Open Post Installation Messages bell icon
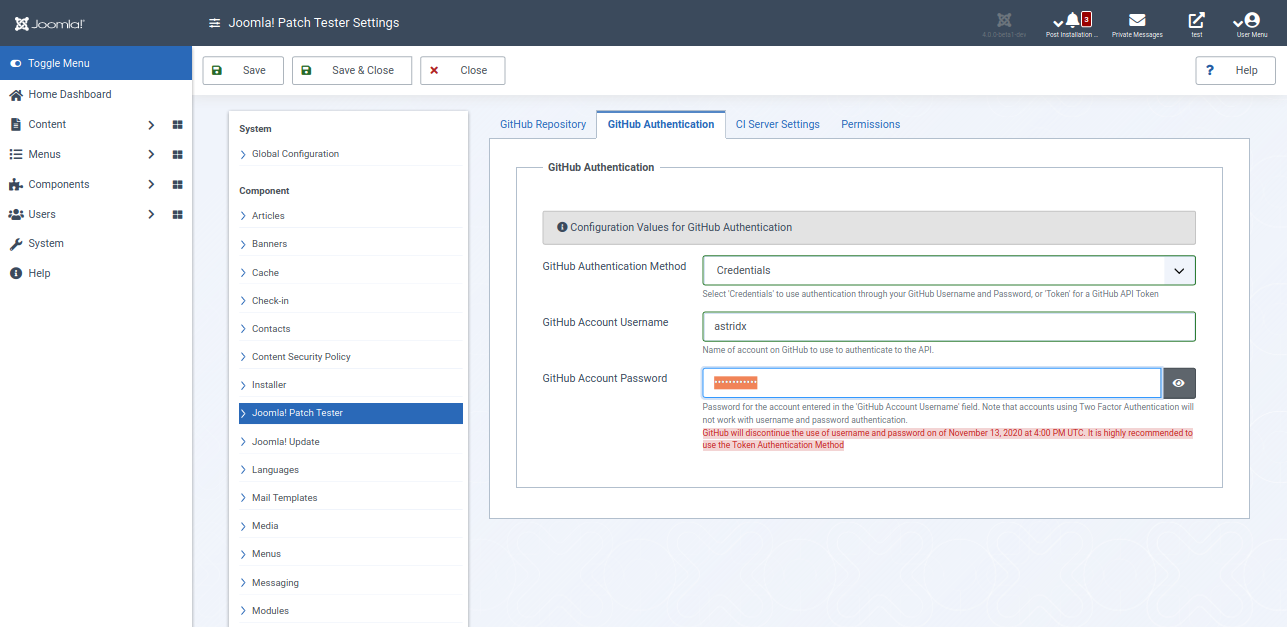1287x627 pixels. tap(1073, 20)
